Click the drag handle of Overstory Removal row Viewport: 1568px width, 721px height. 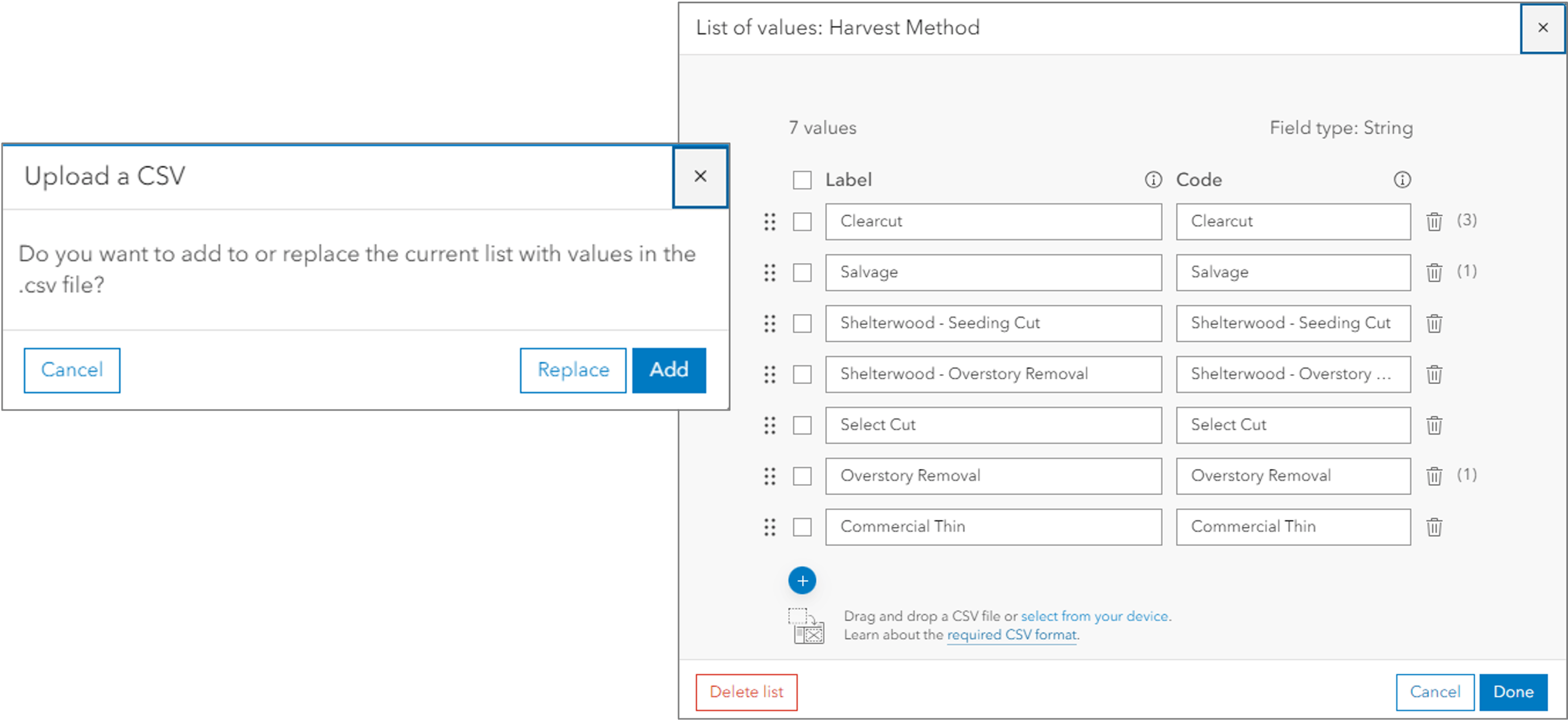[x=769, y=476]
